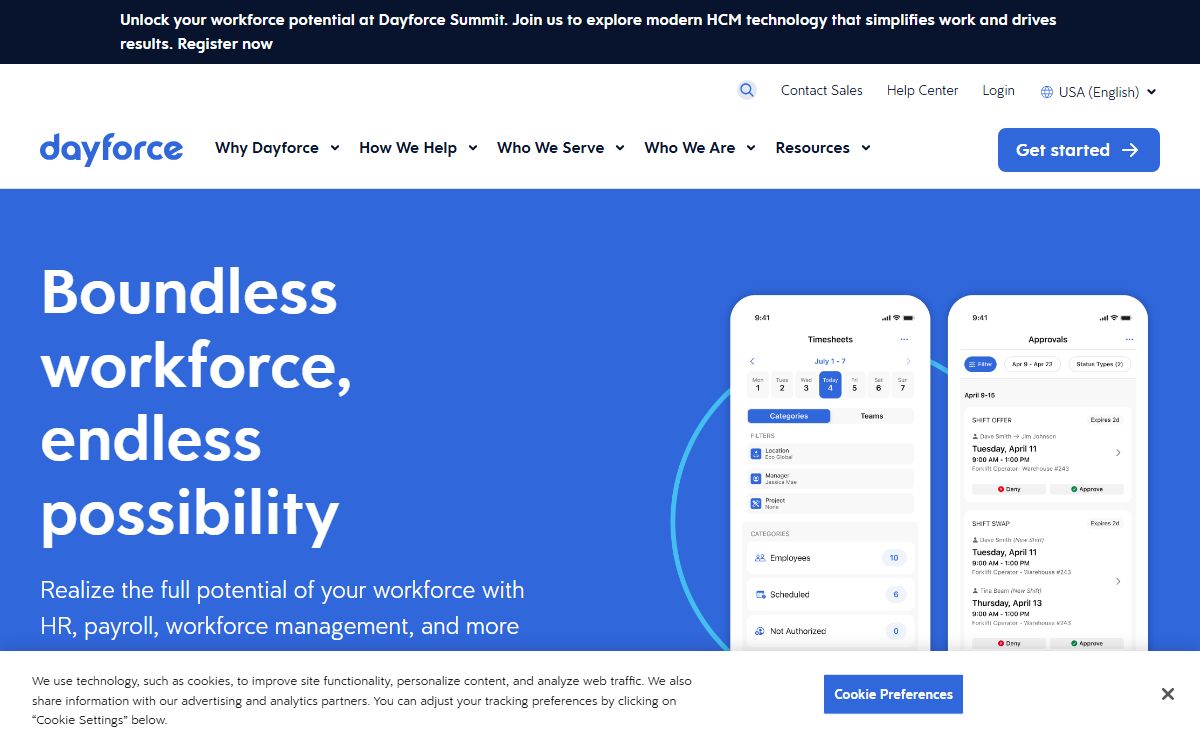Viewport: 1200px width, 740px height.
Task: Click the Approvals phone mockup image
Action: click(x=1047, y=474)
